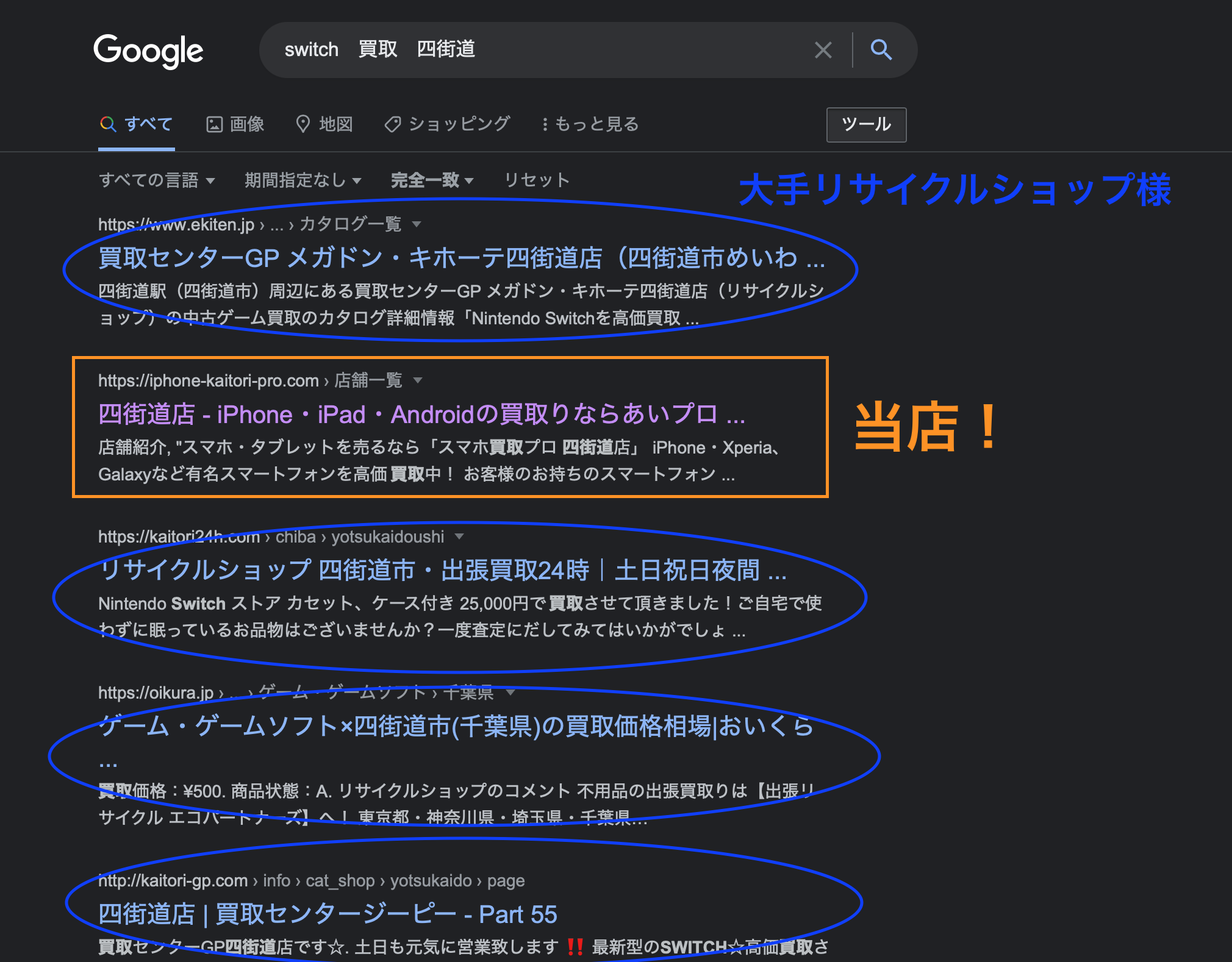Switch to the 地図 maps tab
The width and height of the screenshot is (1232, 962).
[324, 124]
